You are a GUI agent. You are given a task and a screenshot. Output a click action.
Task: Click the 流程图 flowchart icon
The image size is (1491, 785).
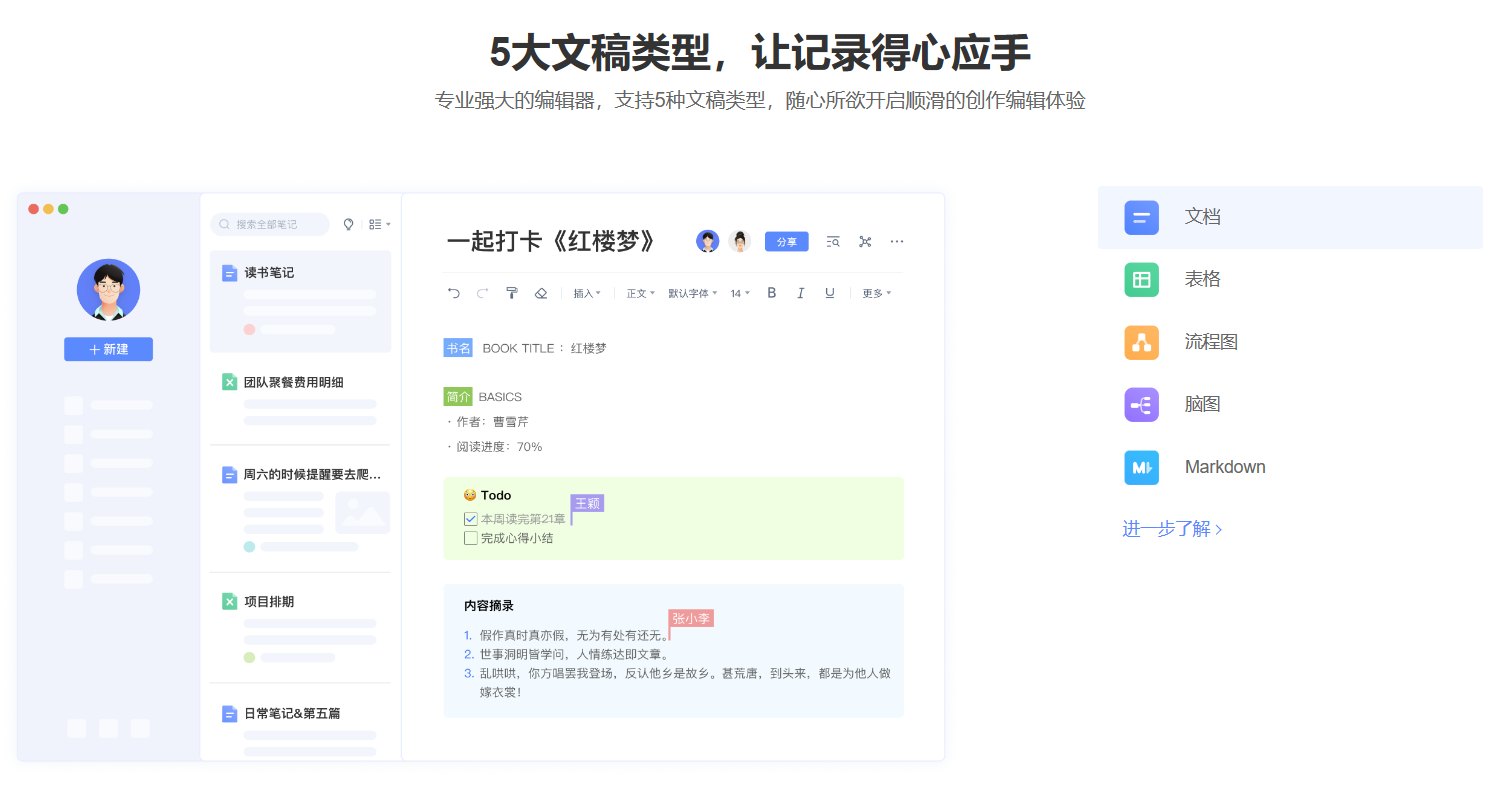pyautogui.click(x=1141, y=341)
